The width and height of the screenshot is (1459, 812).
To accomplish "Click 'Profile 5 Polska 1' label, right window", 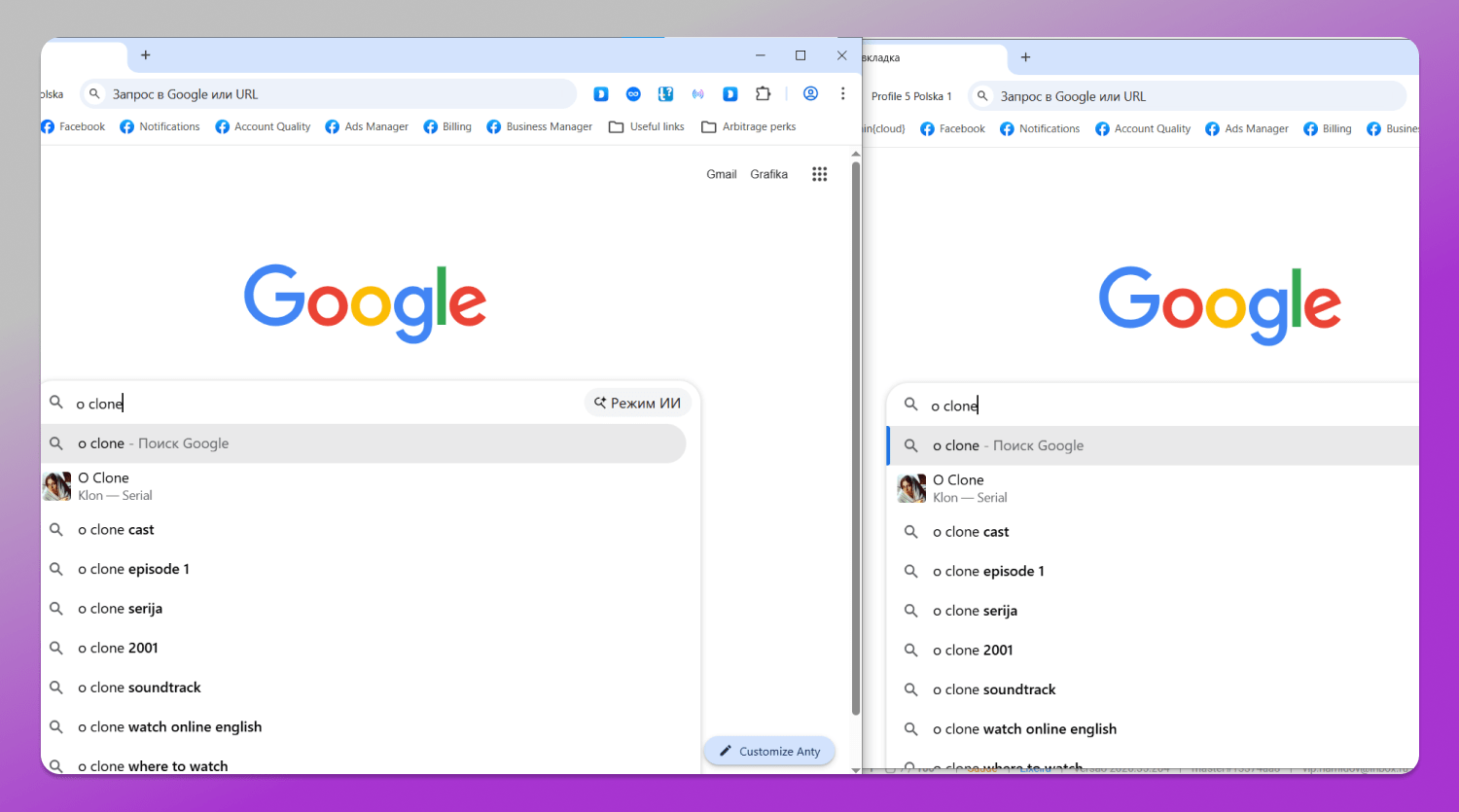I will [x=911, y=96].
